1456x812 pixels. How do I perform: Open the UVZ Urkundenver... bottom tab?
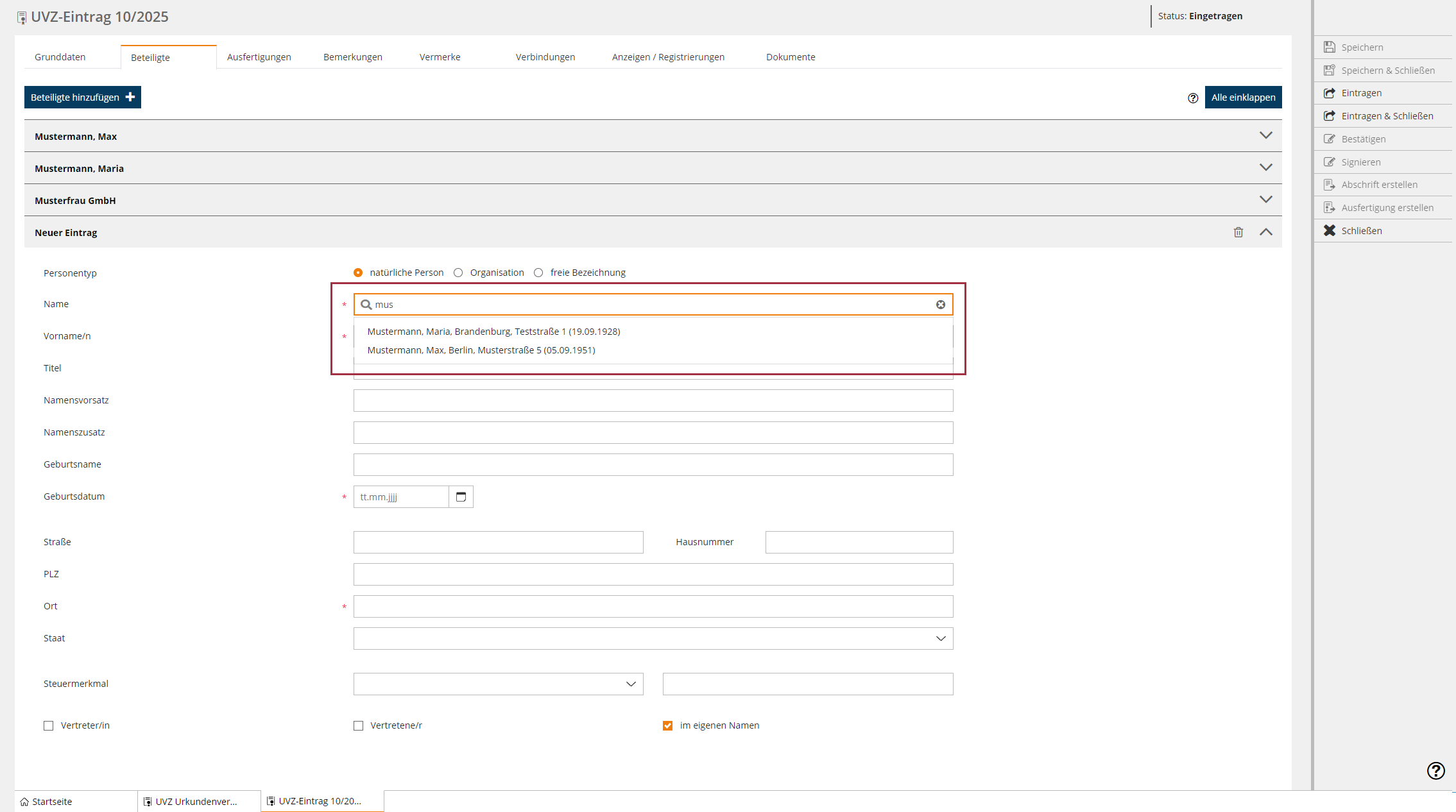click(x=199, y=802)
